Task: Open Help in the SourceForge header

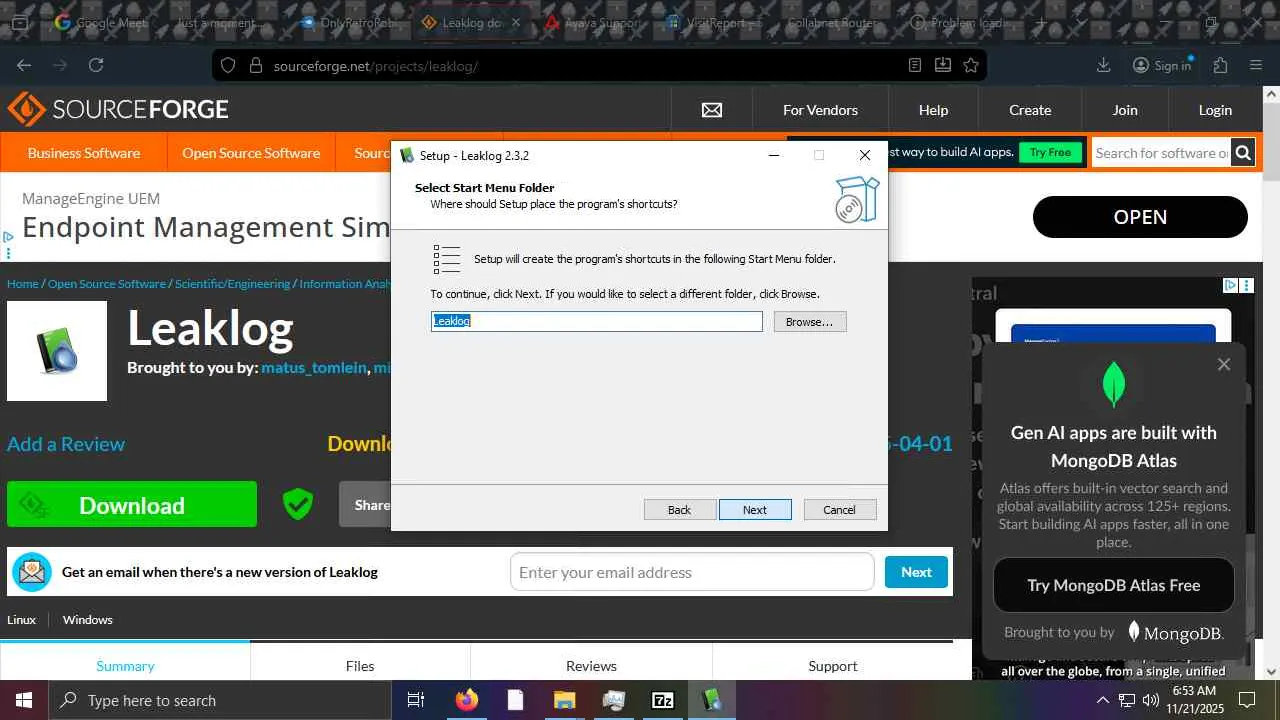Action: 933,110
